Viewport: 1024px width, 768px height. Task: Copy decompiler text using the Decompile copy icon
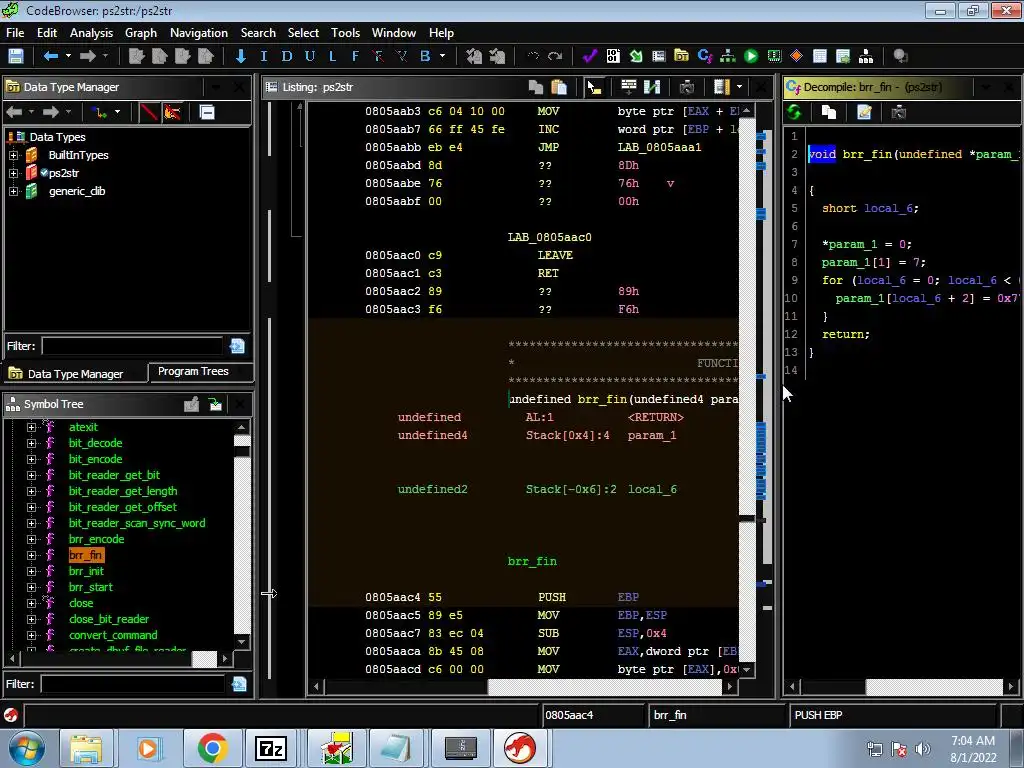[x=829, y=112]
